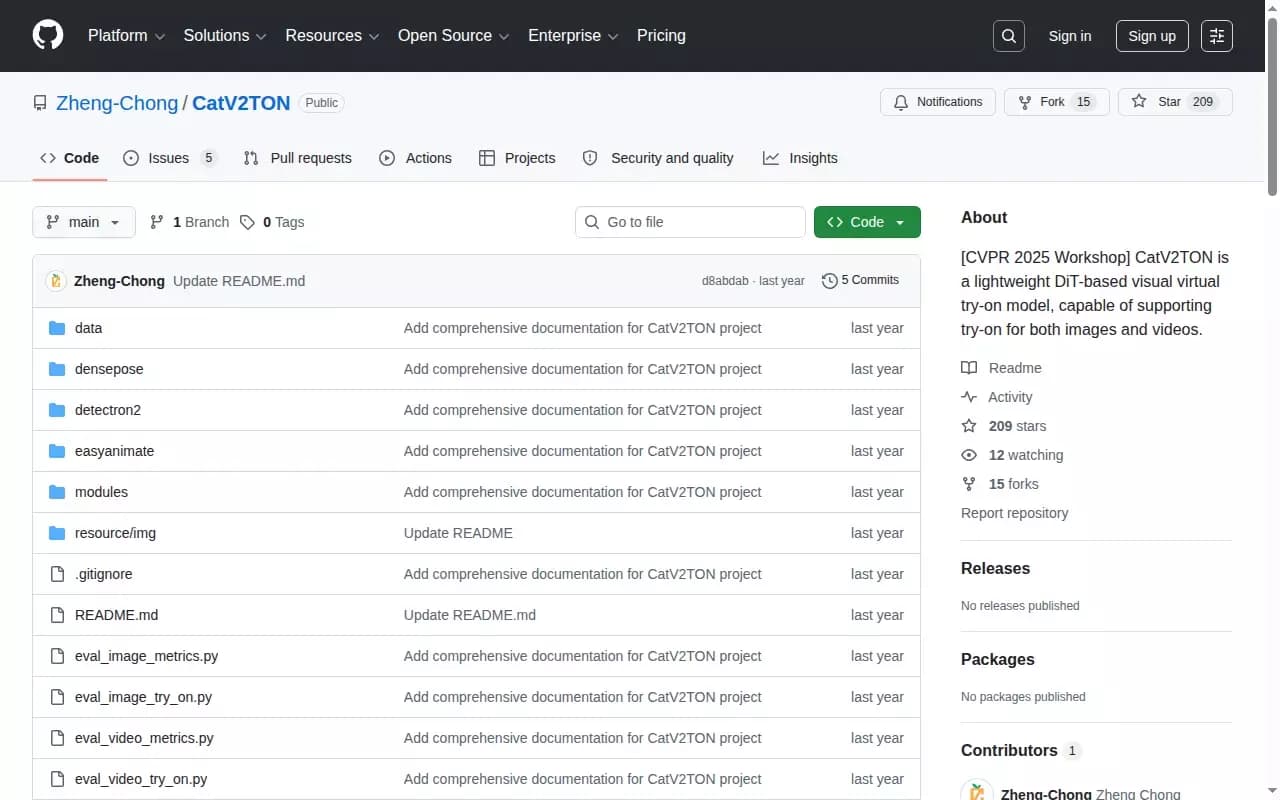Open the Insights tab
Viewport: 1280px width, 800px height.
click(x=800, y=158)
